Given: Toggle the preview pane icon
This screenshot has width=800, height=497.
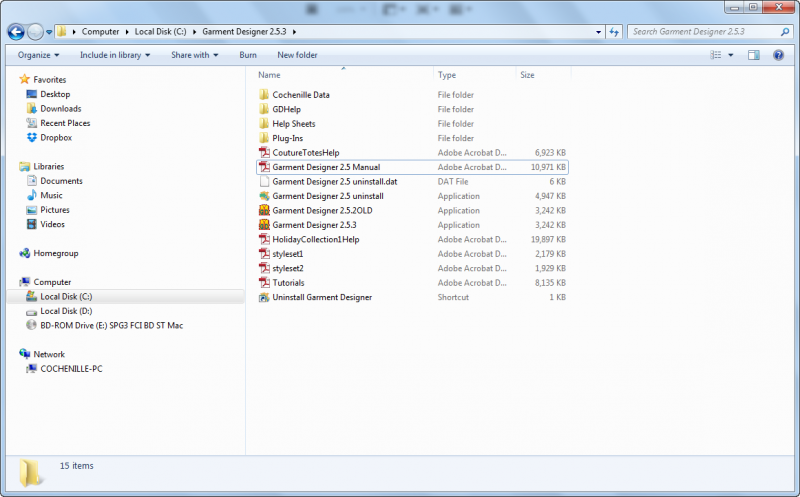Looking at the screenshot, I should [x=754, y=55].
